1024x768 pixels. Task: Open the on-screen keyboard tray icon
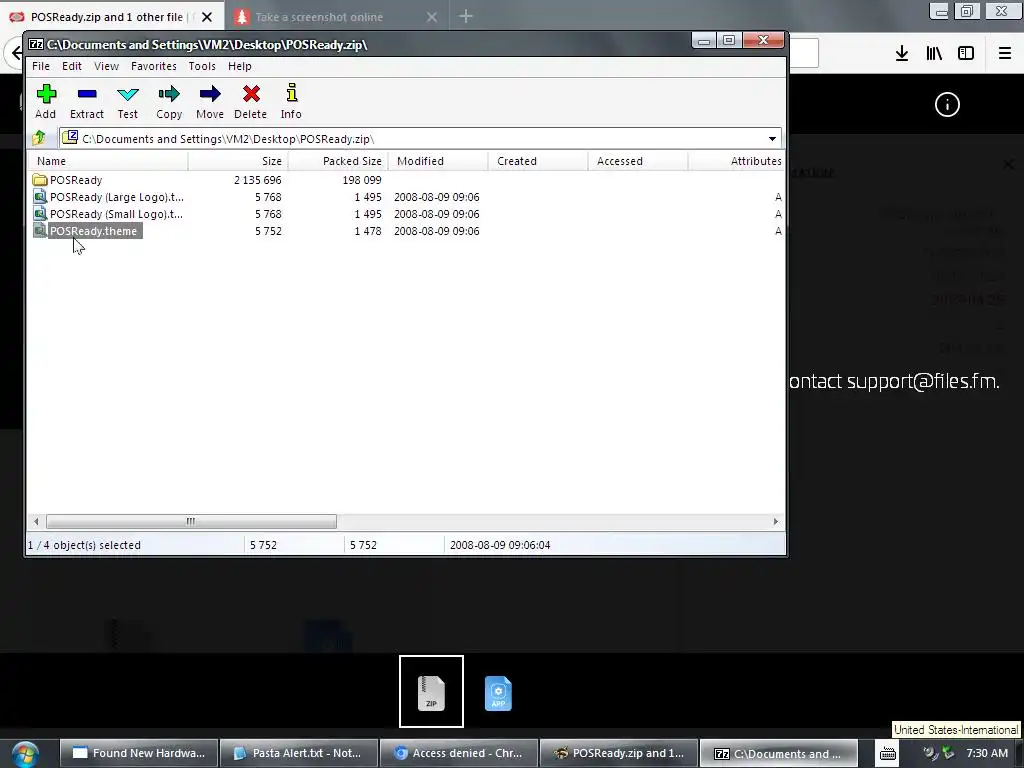click(888, 754)
